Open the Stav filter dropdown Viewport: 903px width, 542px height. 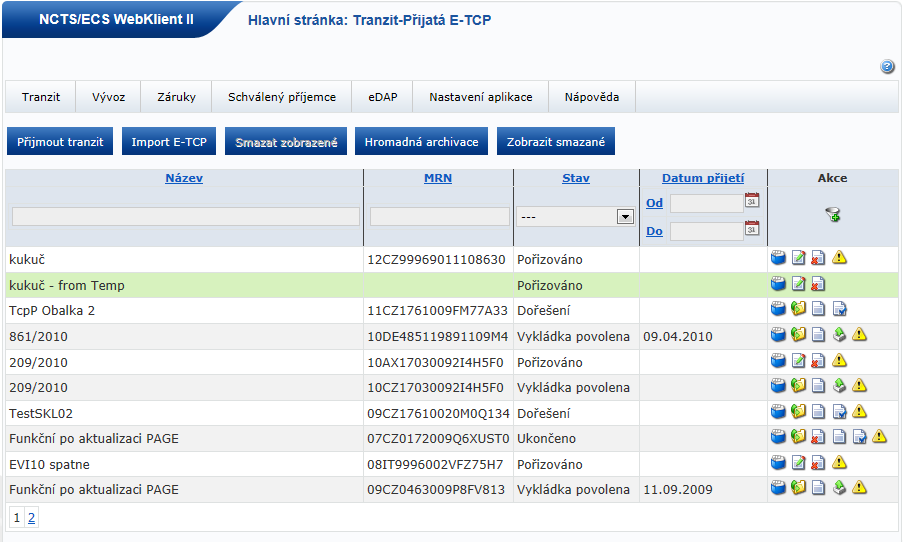coord(575,216)
